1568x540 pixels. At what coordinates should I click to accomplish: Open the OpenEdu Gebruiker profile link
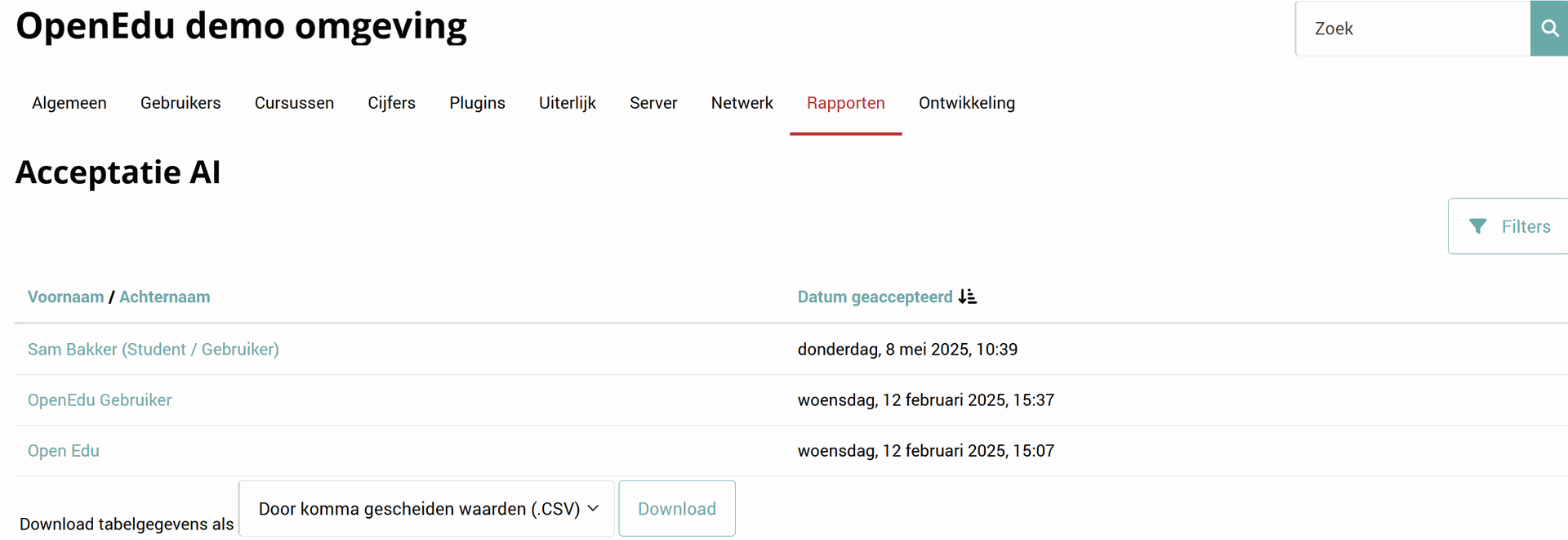[x=100, y=400]
